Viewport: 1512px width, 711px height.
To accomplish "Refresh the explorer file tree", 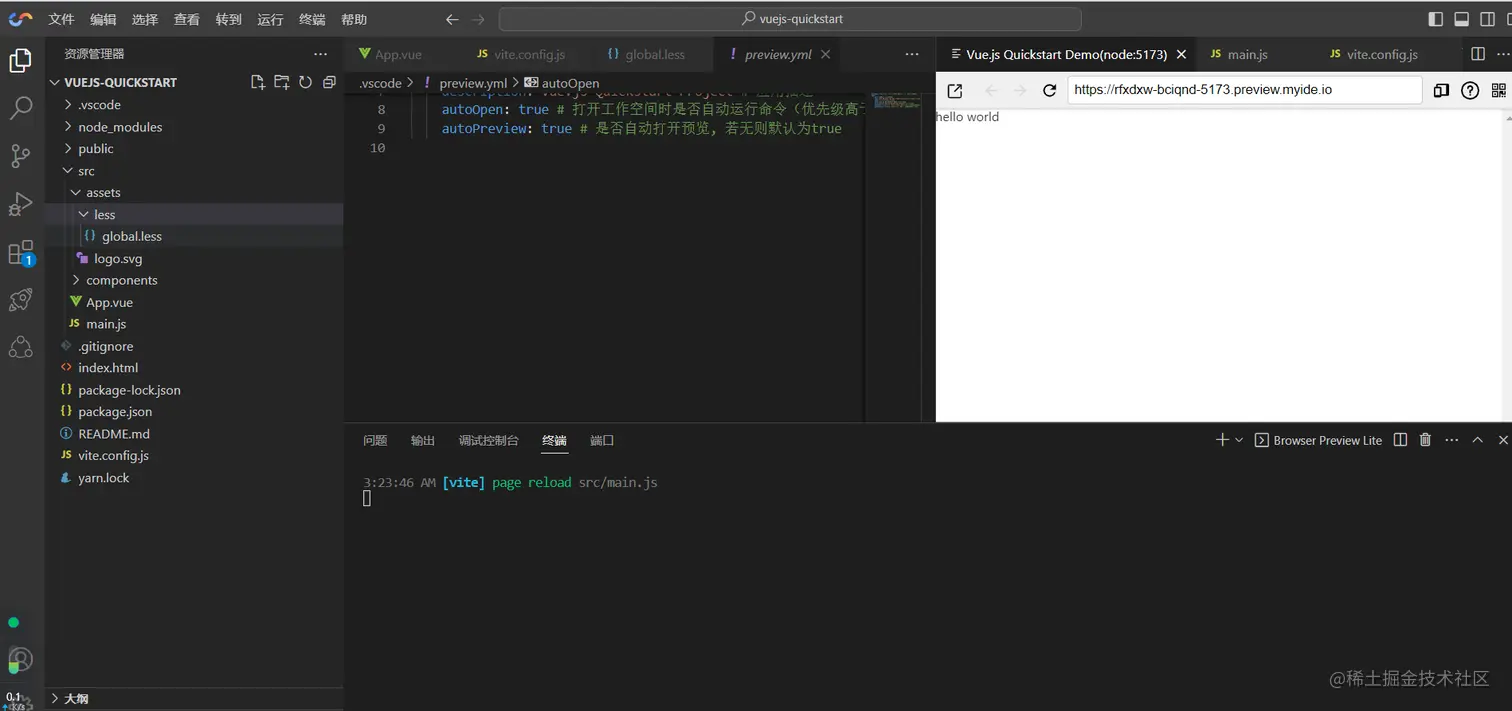I will [x=305, y=82].
